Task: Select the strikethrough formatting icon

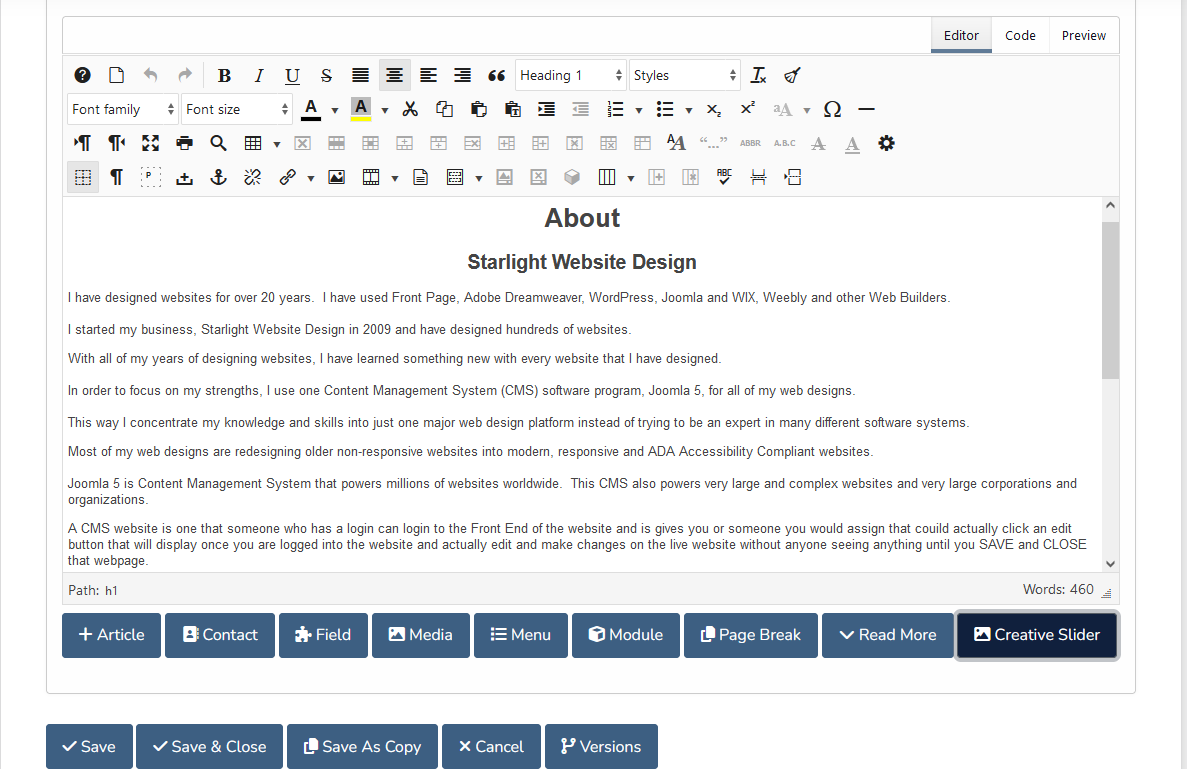Action: [326, 75]
